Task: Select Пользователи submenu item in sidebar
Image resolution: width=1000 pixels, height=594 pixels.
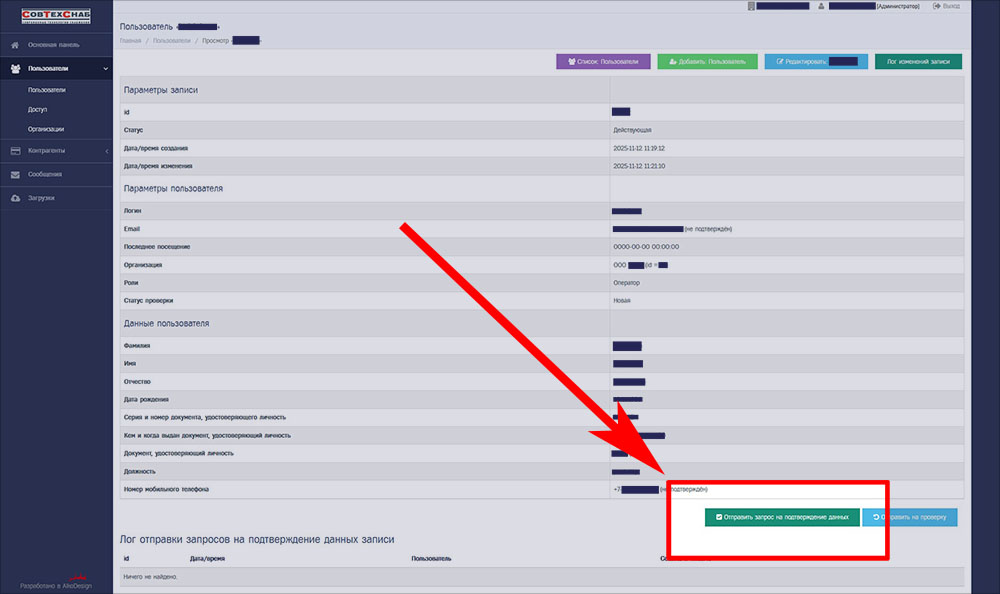Action: click(x=48, y=90)
